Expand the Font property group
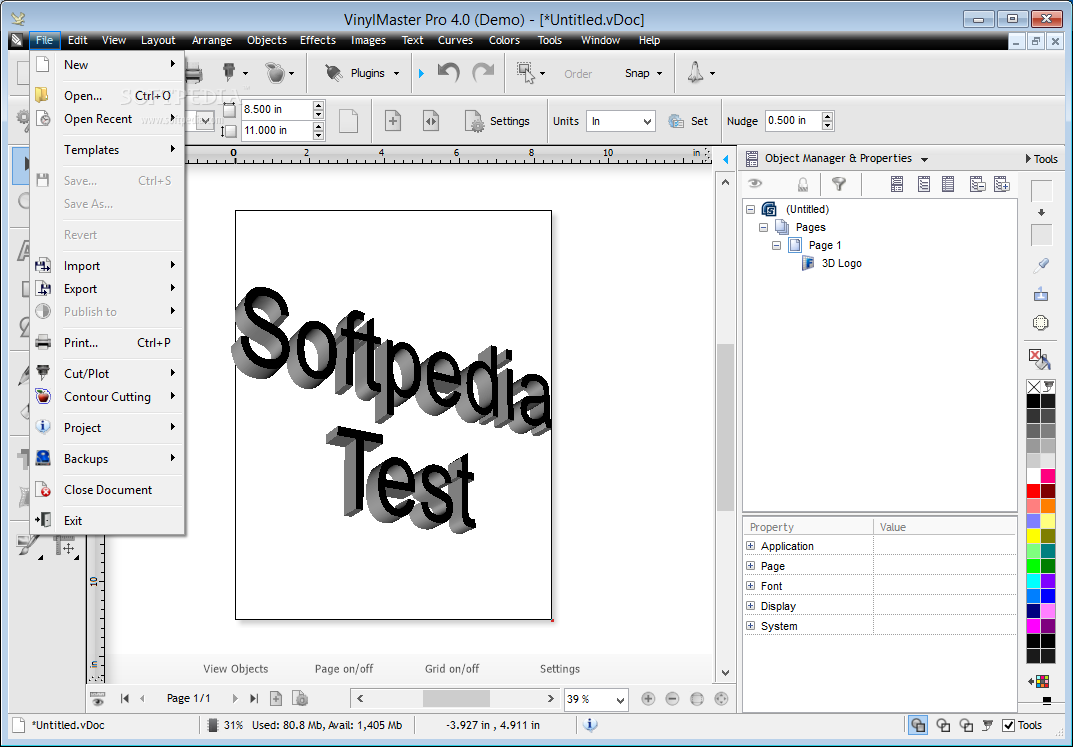 (x=751, y=586)
